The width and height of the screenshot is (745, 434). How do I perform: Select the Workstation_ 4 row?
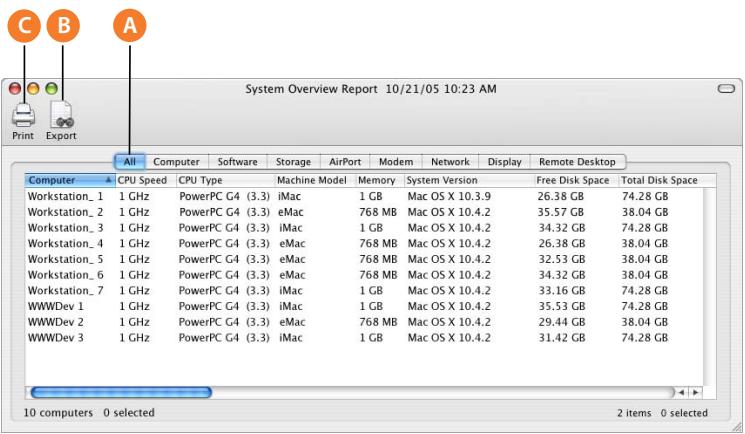tap(364, 243)
